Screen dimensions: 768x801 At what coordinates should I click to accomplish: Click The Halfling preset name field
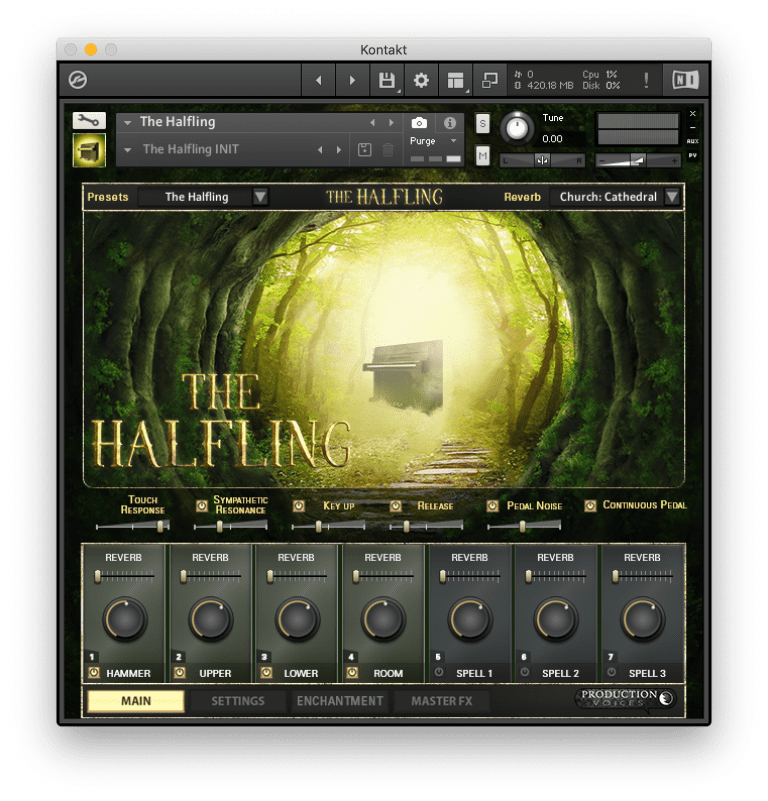tap(196, 197)
